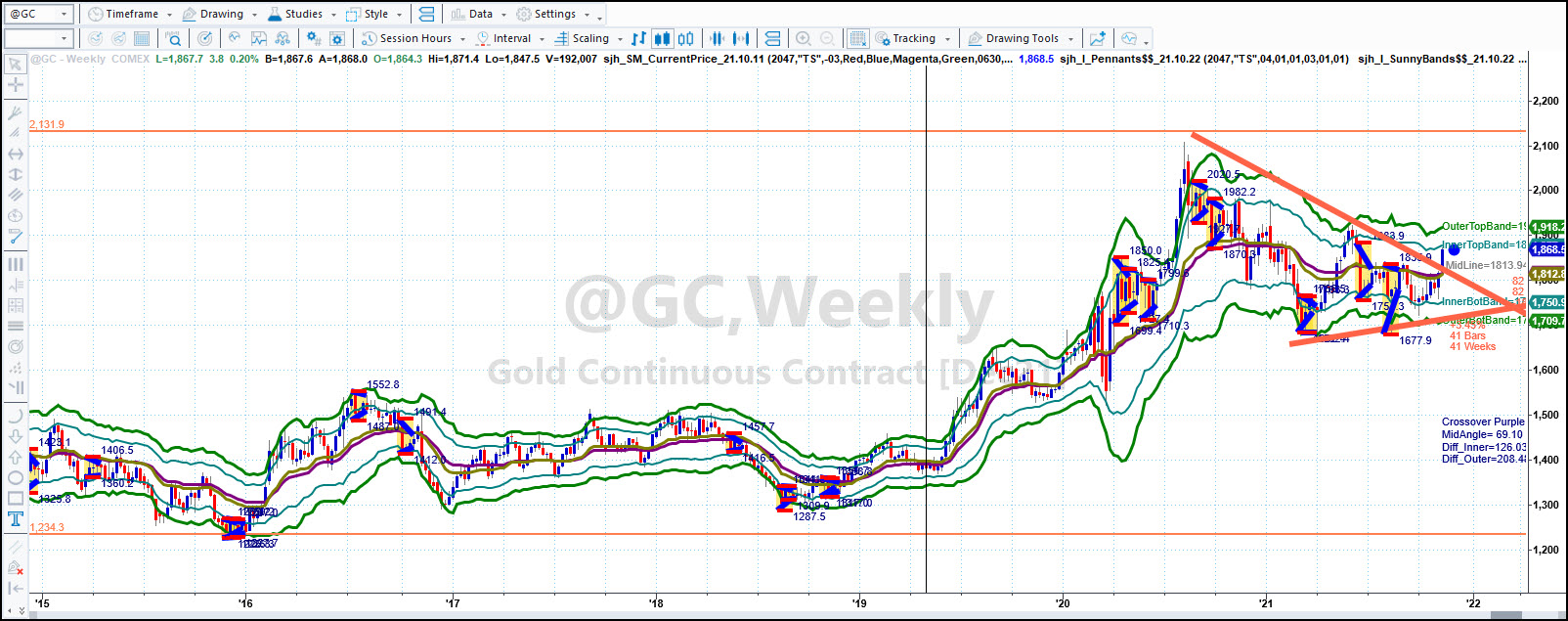Viewport: 1568px width, 621px height.
Task: Click the chart-with-line study icon
Action: point(259,39)
